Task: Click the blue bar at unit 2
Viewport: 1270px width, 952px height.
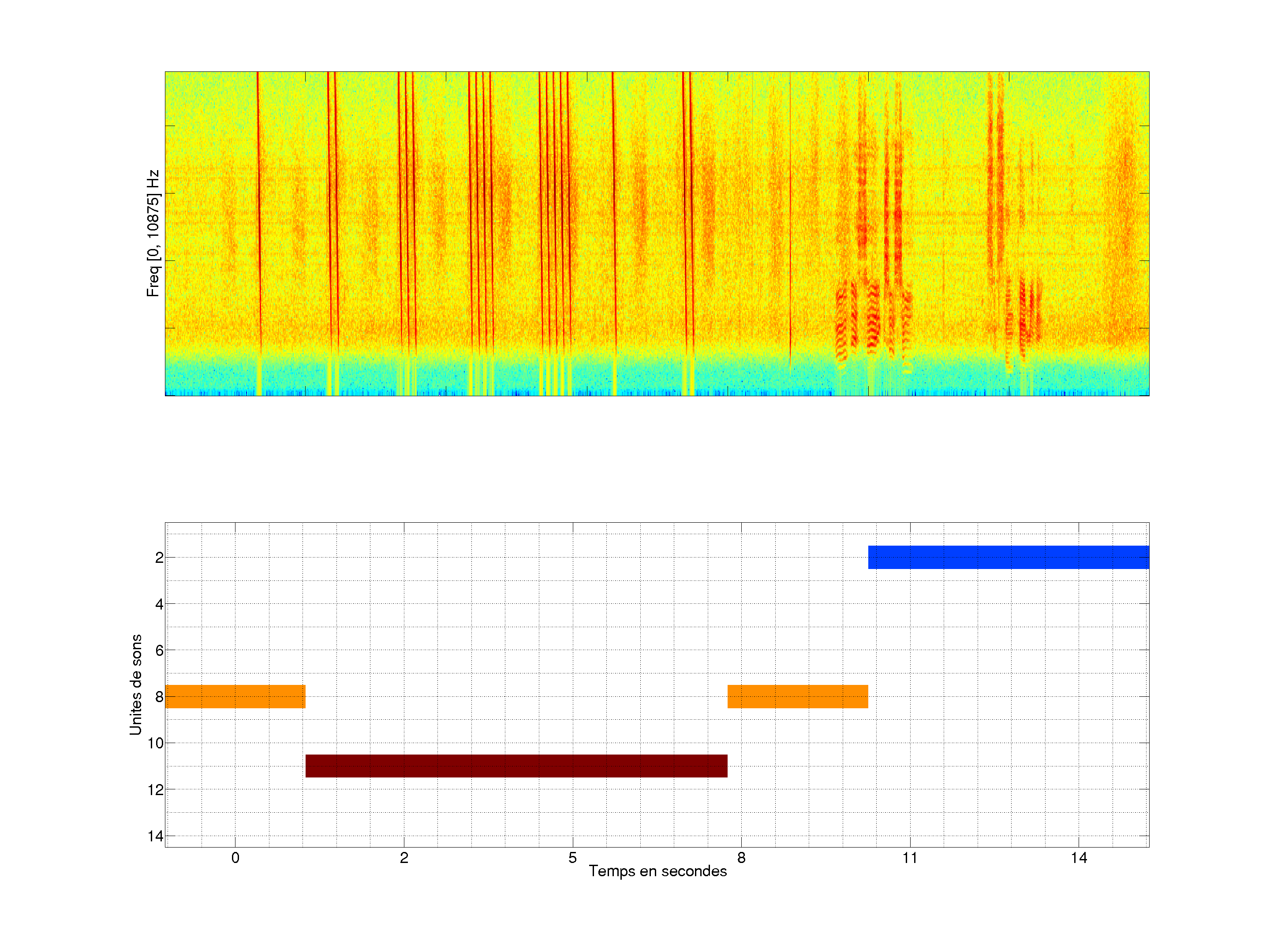Action: click(x=1008, y=557)
